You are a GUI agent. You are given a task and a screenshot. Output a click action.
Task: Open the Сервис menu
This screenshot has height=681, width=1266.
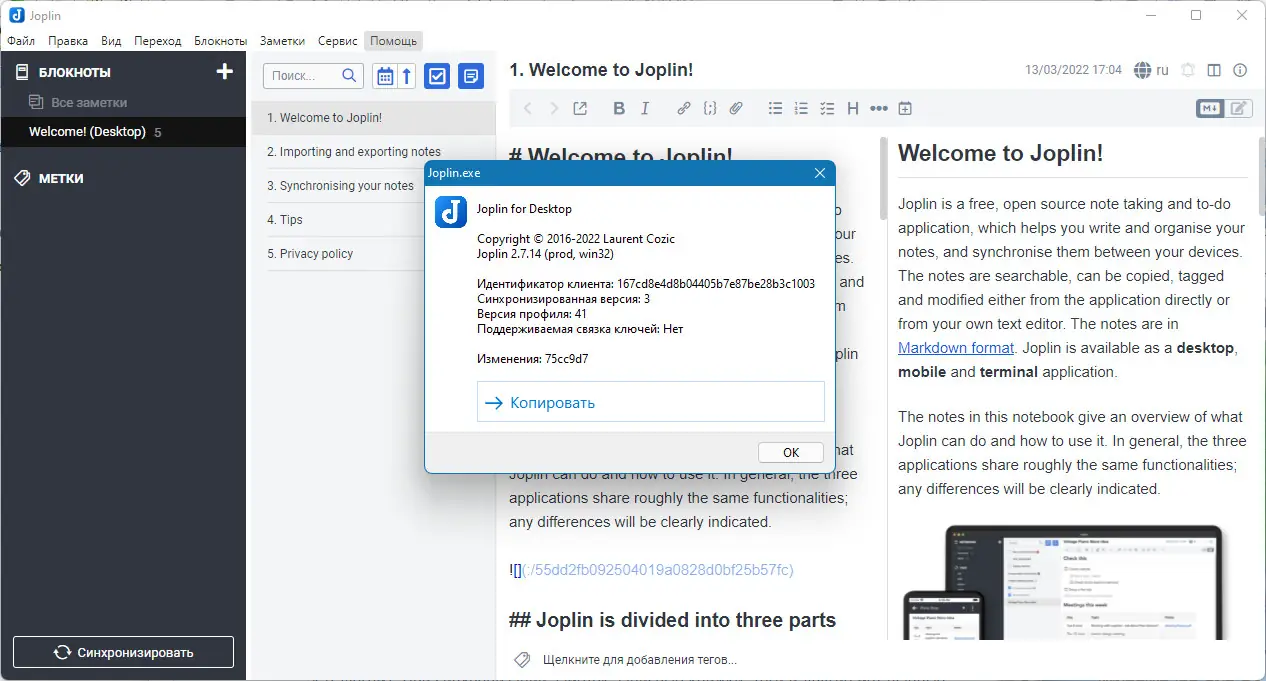[x=338, y=41]
